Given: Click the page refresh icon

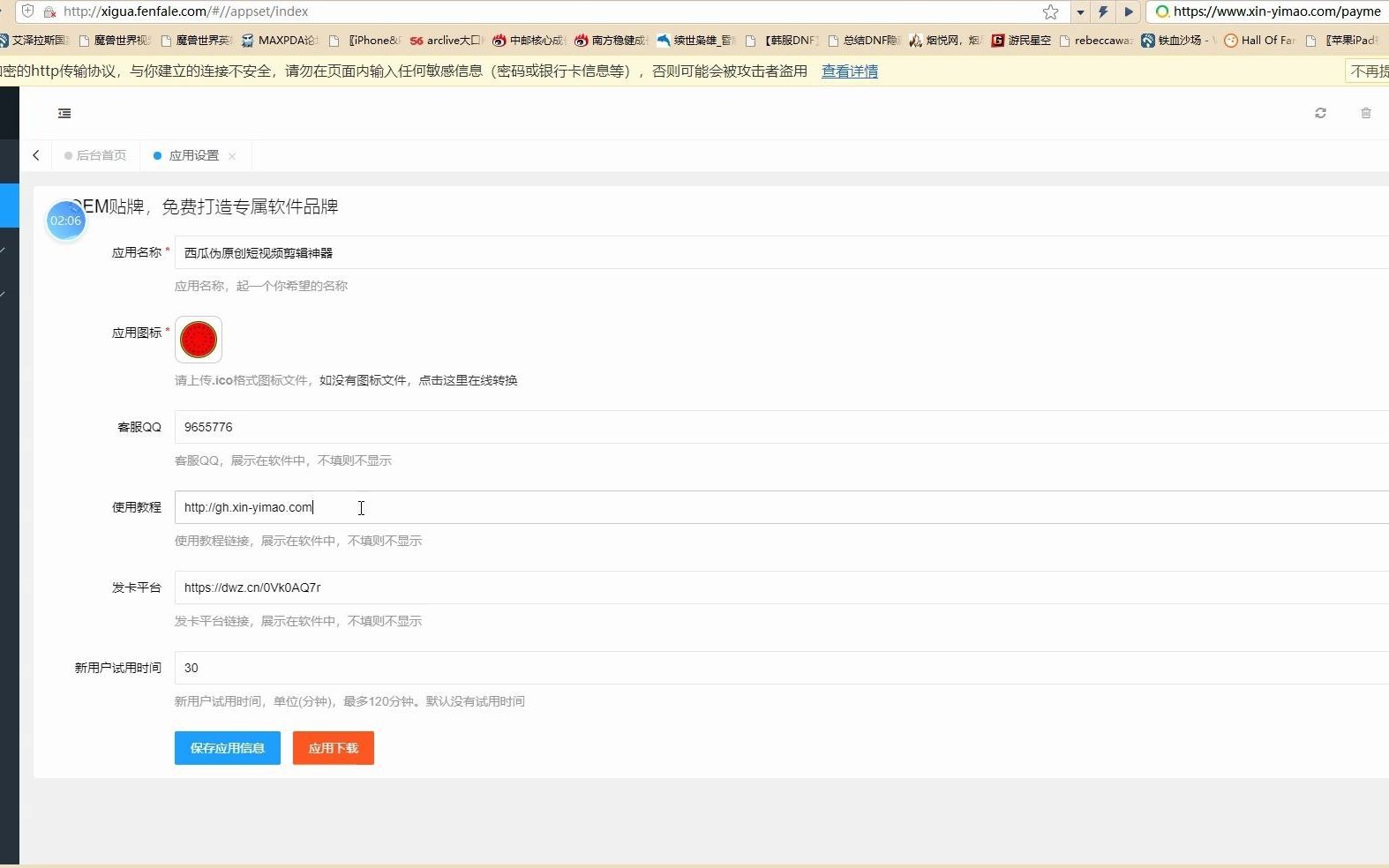Looking at the screenshot, I should click(x=1320, y=113).
